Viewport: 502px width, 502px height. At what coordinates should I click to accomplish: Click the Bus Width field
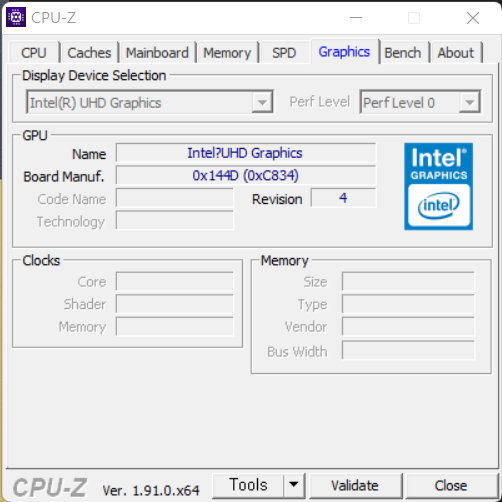click(x=408, y=350)
